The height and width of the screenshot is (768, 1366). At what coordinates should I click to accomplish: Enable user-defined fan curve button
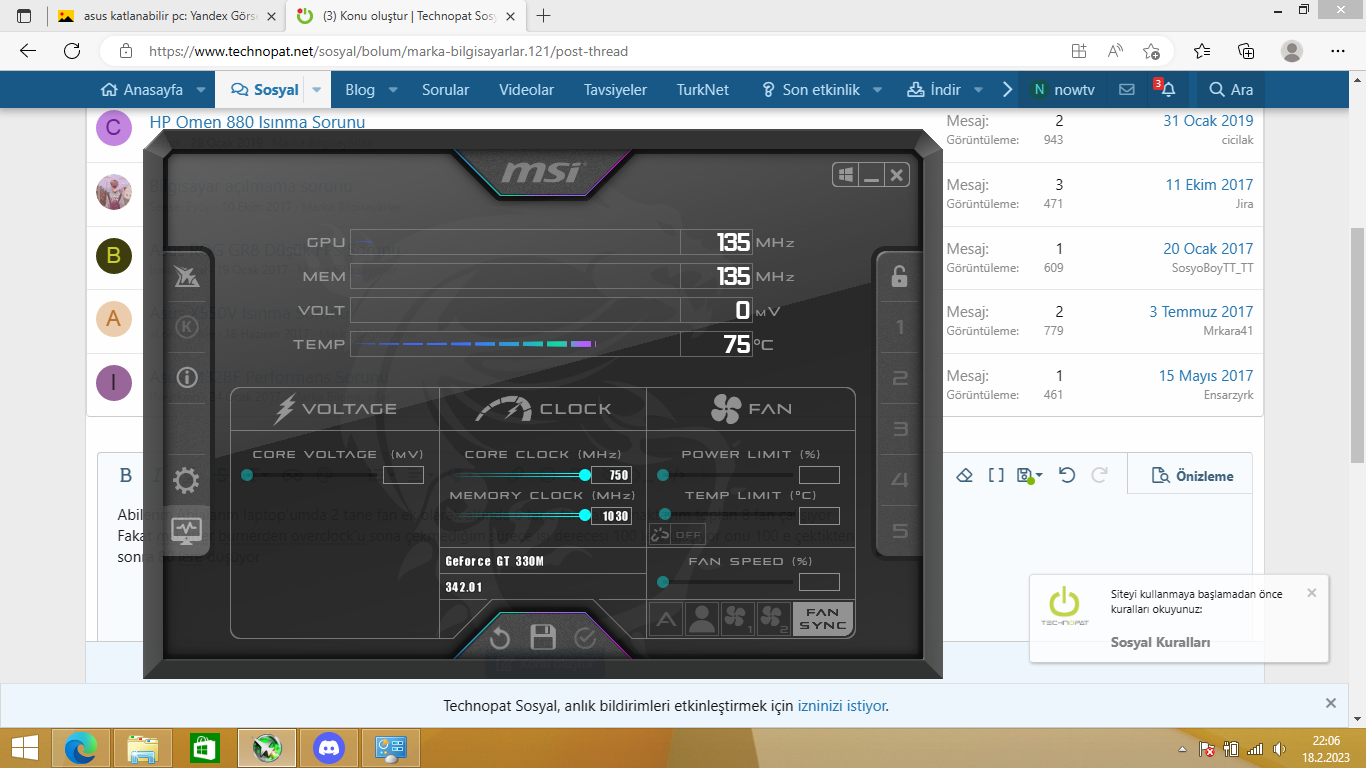click(702, 620)
